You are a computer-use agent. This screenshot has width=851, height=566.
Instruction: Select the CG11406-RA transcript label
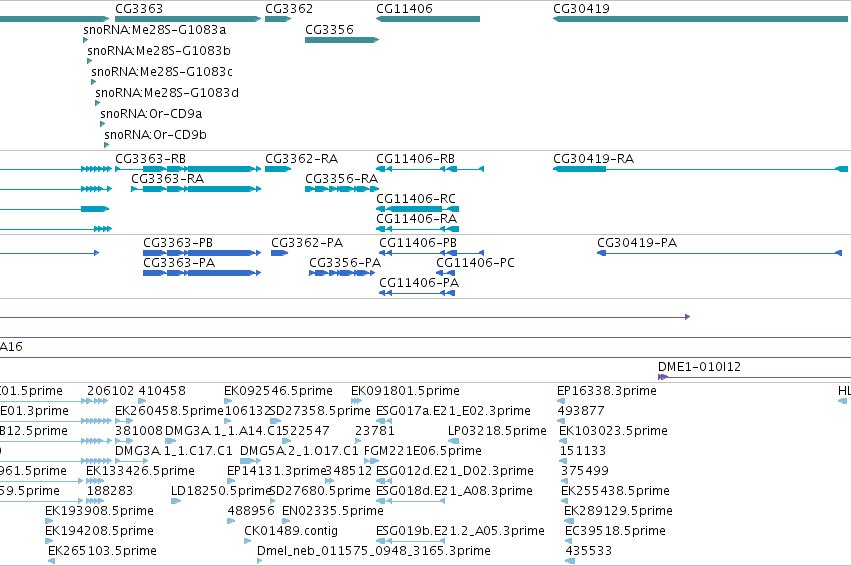(x=416, y=219)
